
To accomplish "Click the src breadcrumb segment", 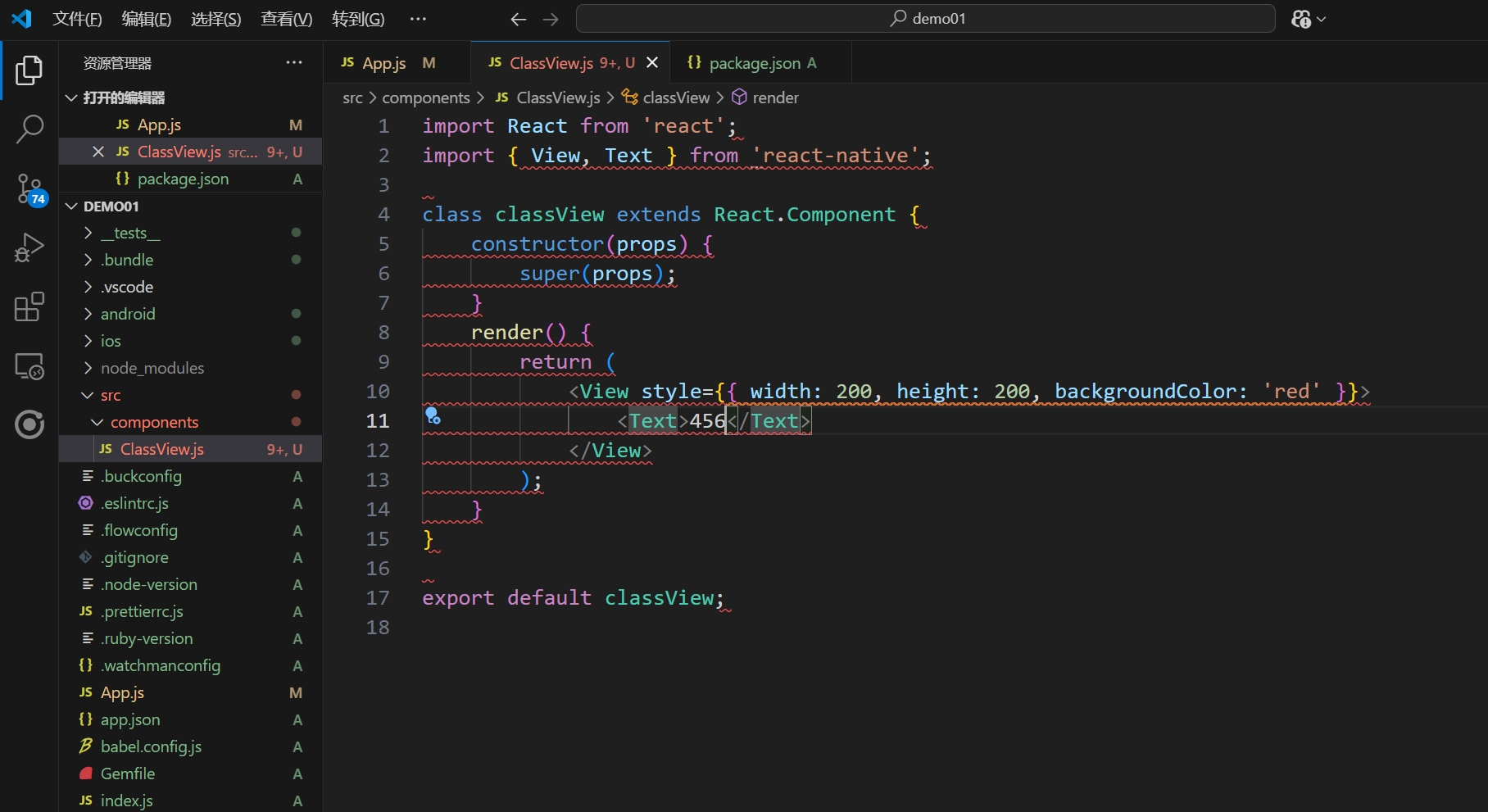I will pos(352,98).
